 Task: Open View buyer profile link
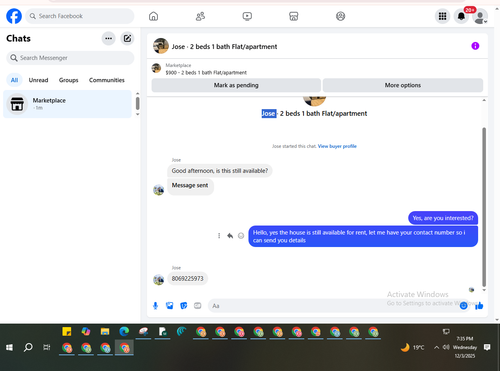pos(337,146)
